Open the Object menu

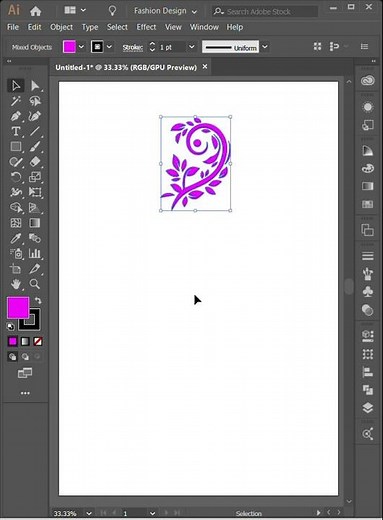click(61, 27)
